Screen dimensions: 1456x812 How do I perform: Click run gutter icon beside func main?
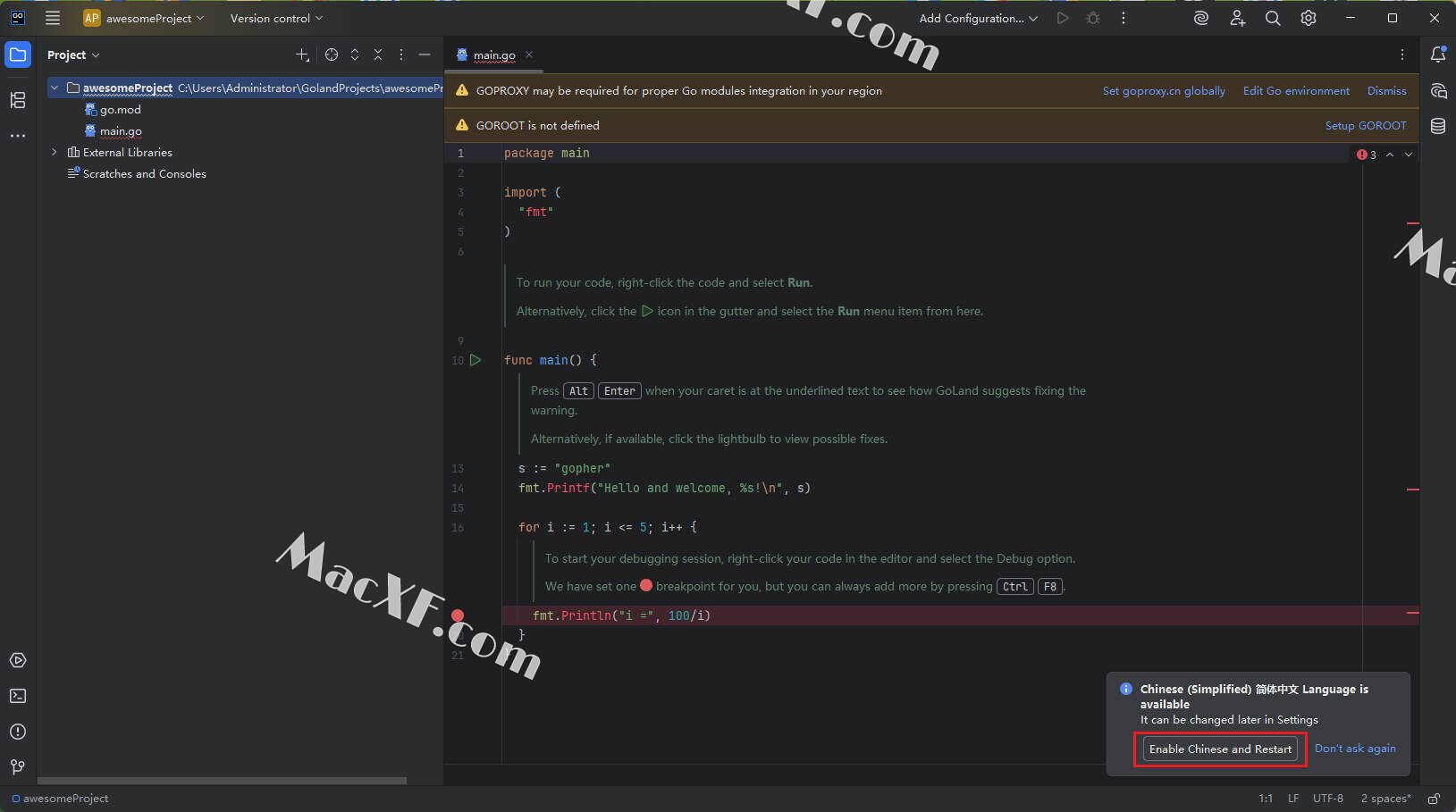pyautogui.click(x=476, y=360)
